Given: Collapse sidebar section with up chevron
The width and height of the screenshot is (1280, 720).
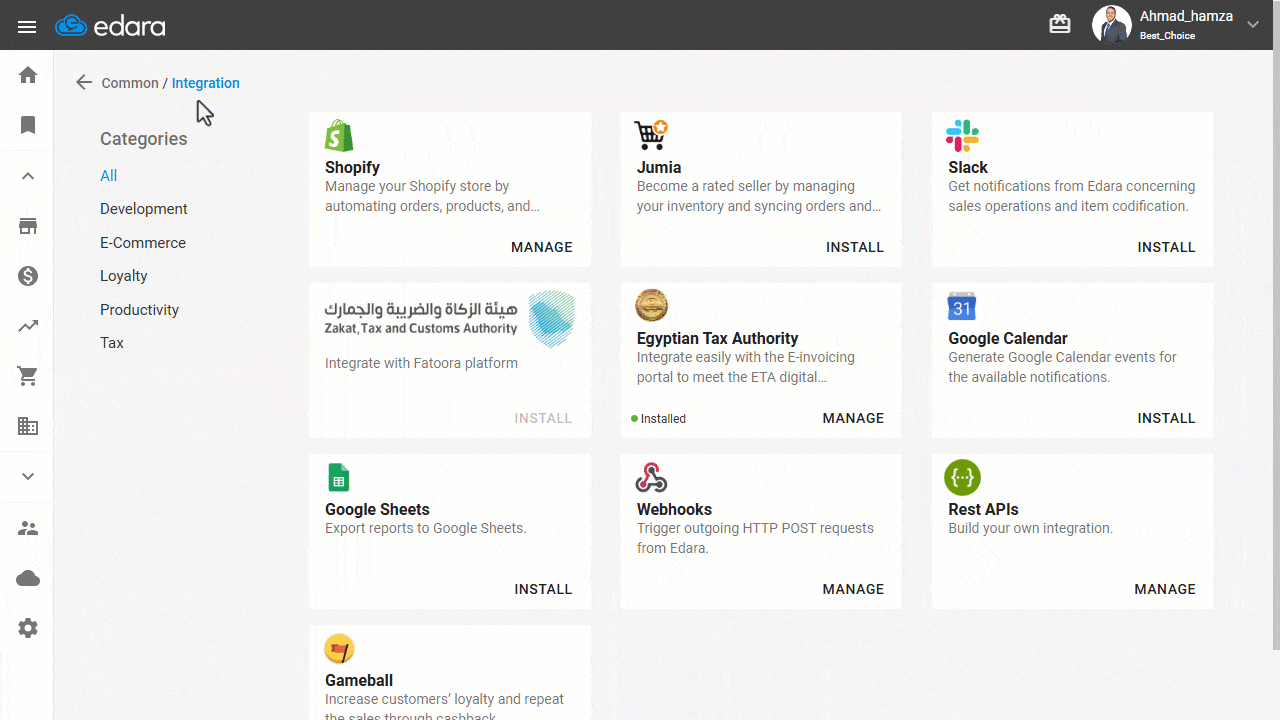Looking at the screenshot, I should (x=28, y=176).
